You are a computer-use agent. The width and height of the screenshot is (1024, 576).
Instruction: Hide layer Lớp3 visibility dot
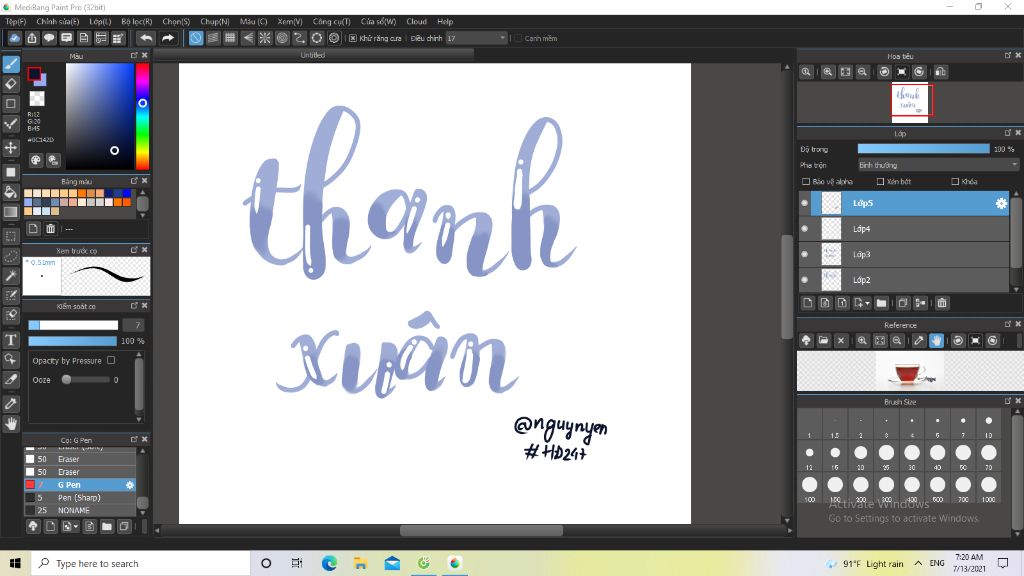pyautogui.click(x=805, y=254)
